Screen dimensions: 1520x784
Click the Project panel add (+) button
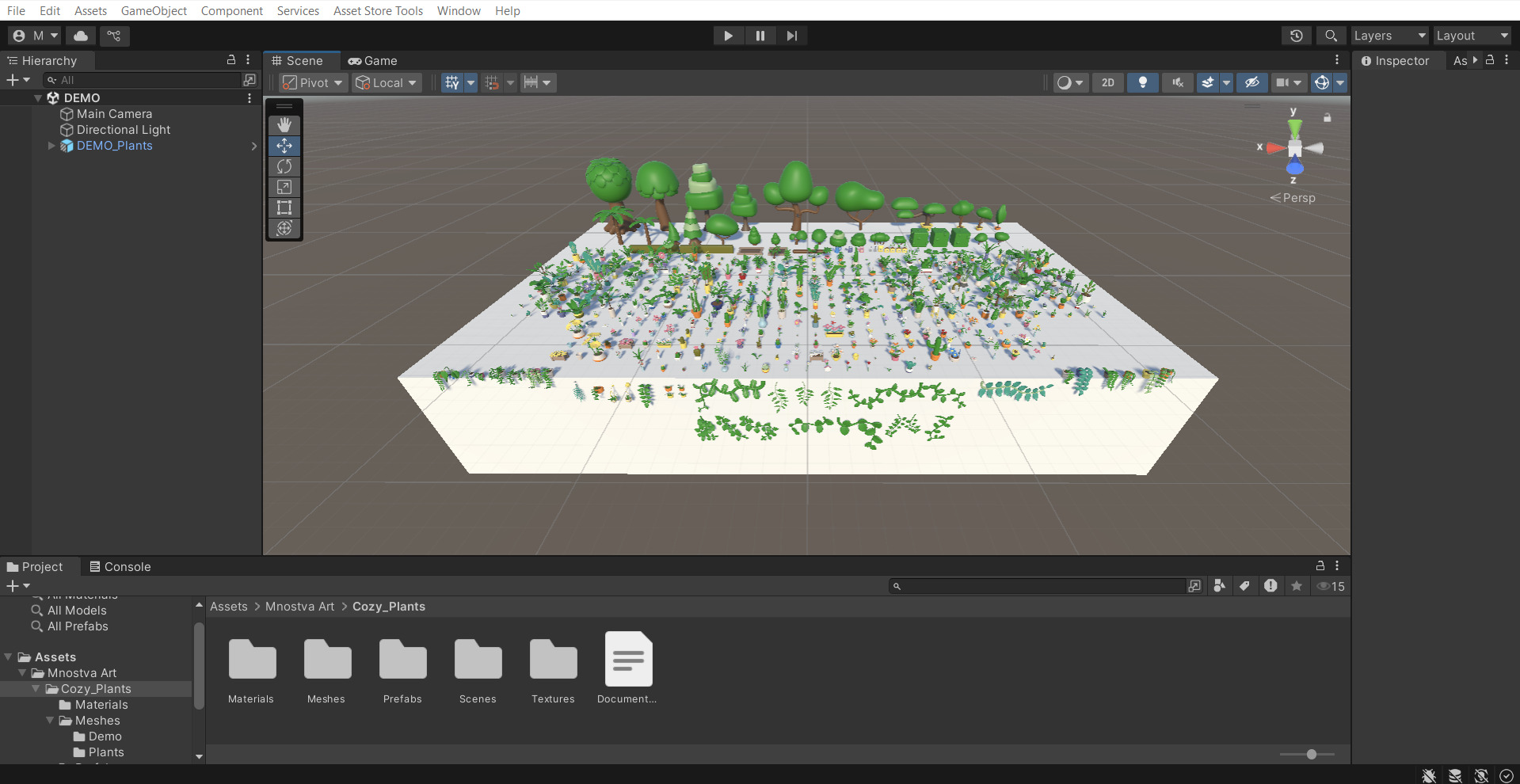(x=17, y=586)
